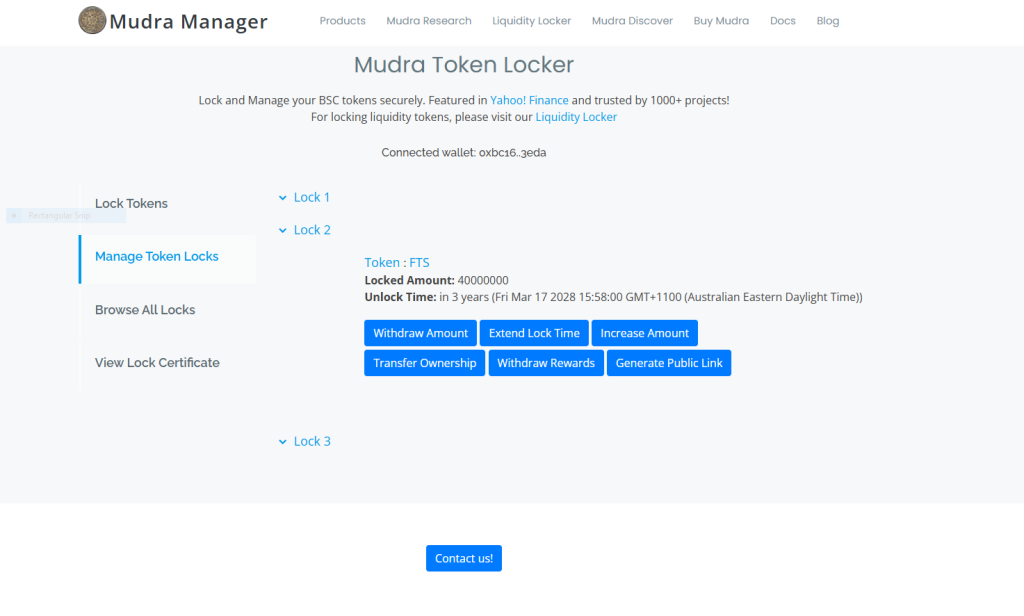The height and width of the screenshot is (616, 1024).
Task: Select the connected wallet address 0xbc16..3eda
Action: click(513, 153)
